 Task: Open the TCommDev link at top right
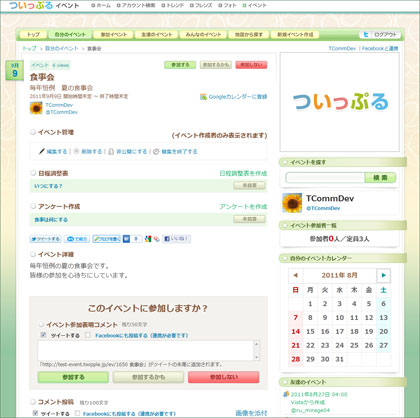(x=342, y=48)
